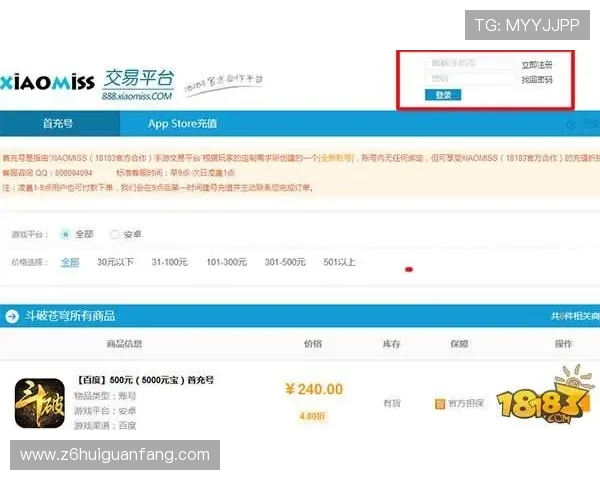Filter price by 30元以下
The height and width of the screenshot is (480, 600).
(x=115, y=262)
